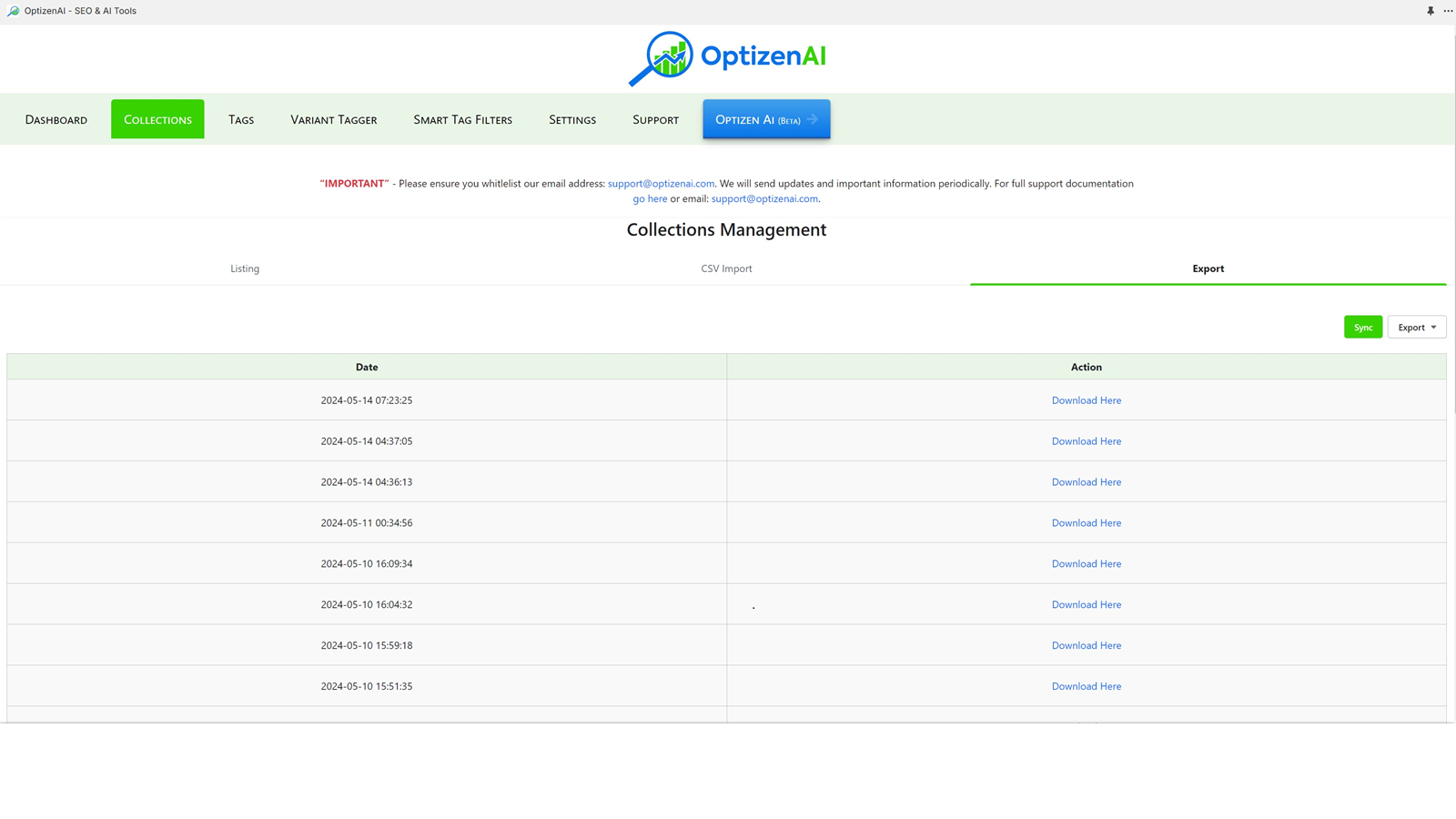Open Variant Tagger
The height and width of the screenshot is (819, 1456).
(334, 119)
